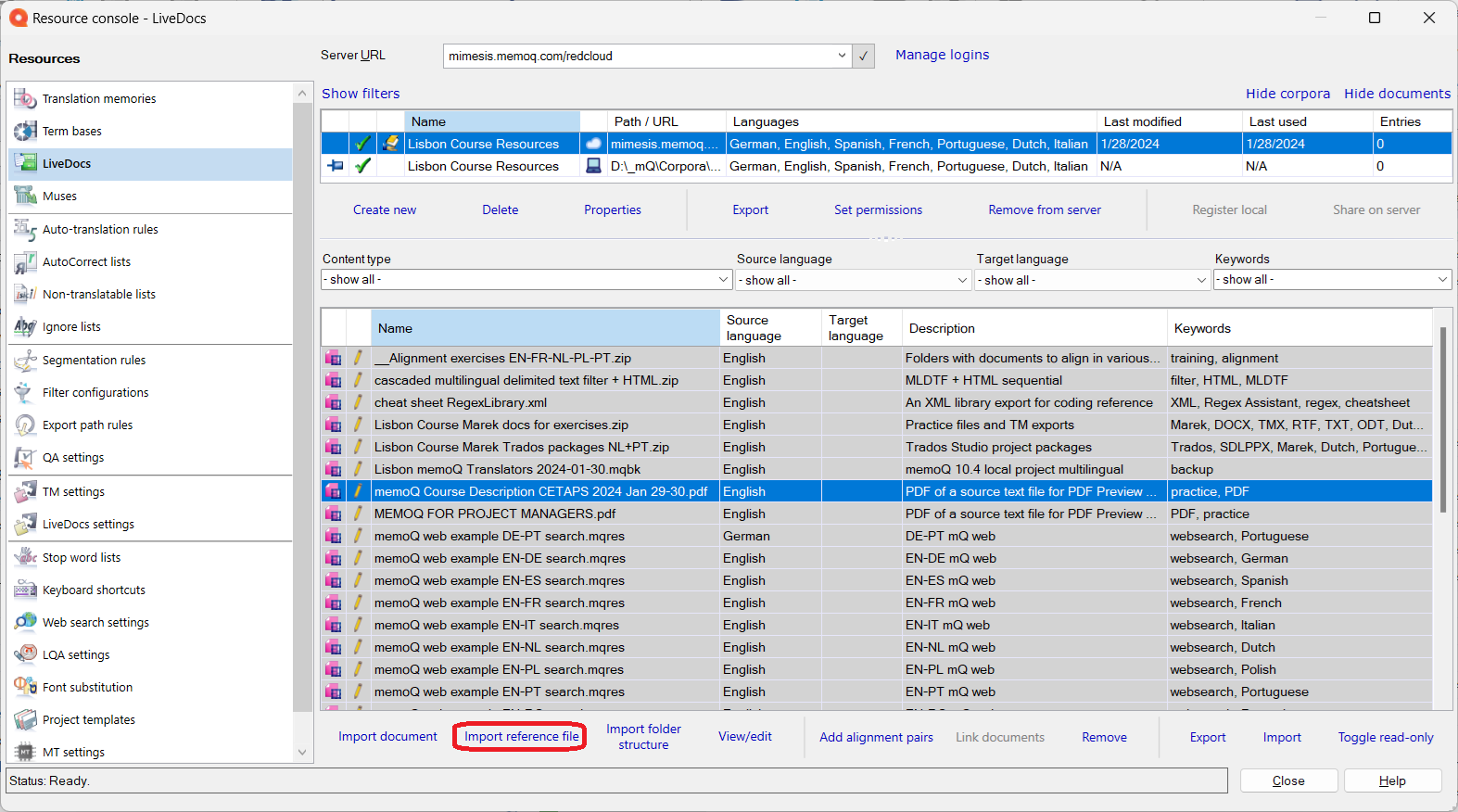
Task: Select 'Lisbon memoQ Translators 2024-01-30.mqbk' row
Action: coord(876,469)
